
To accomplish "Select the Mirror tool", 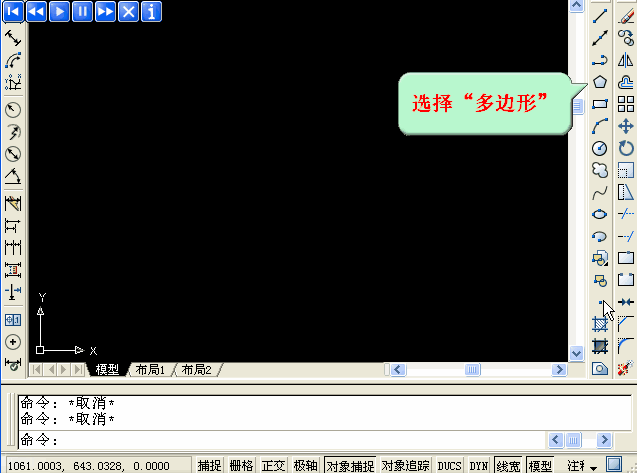I will 626,60.
